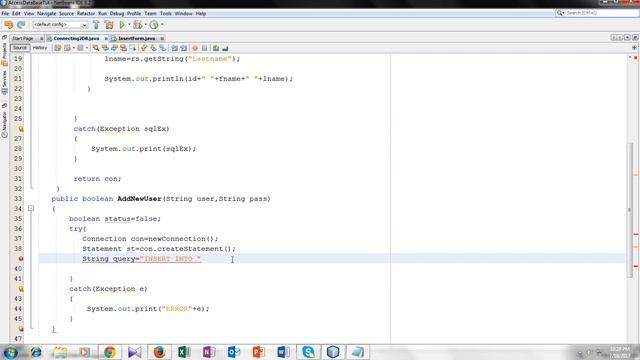Image resolution: width=640 pixels, height=360 pixels.
Task: Open the File menu
Action: tap(5, 13)
